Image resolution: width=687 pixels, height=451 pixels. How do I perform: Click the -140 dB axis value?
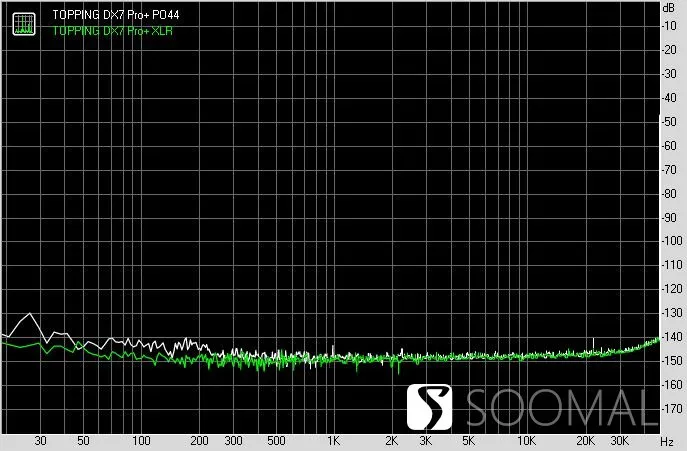[672, 337]
